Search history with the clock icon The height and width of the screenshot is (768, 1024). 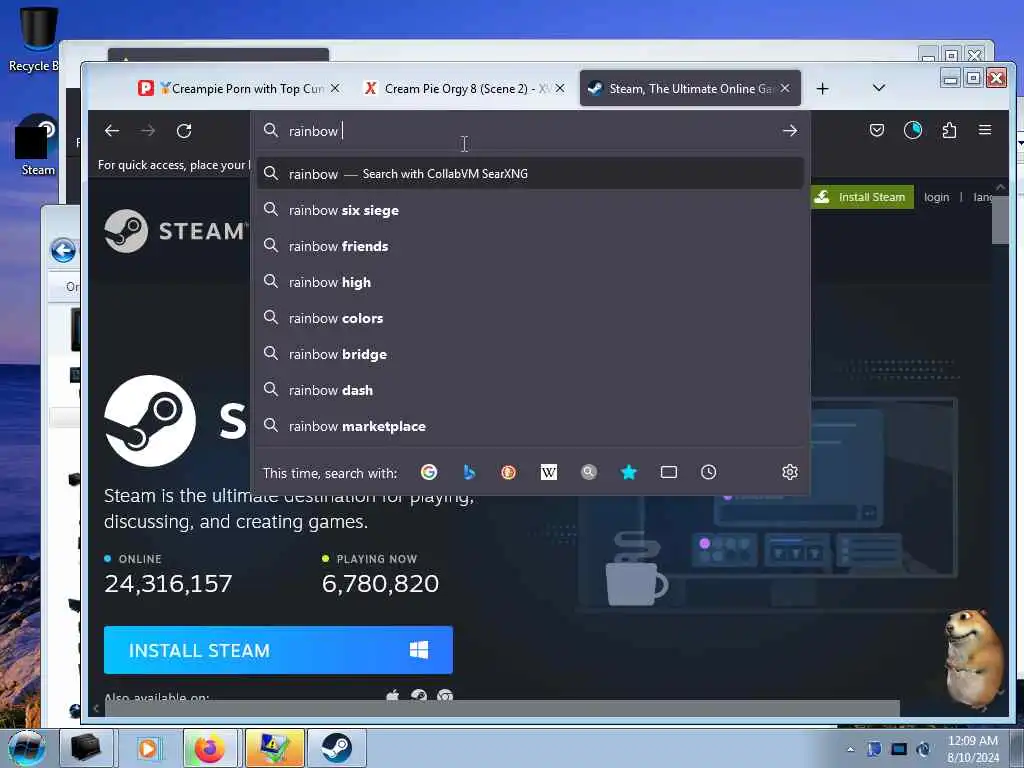pos(709,472)
